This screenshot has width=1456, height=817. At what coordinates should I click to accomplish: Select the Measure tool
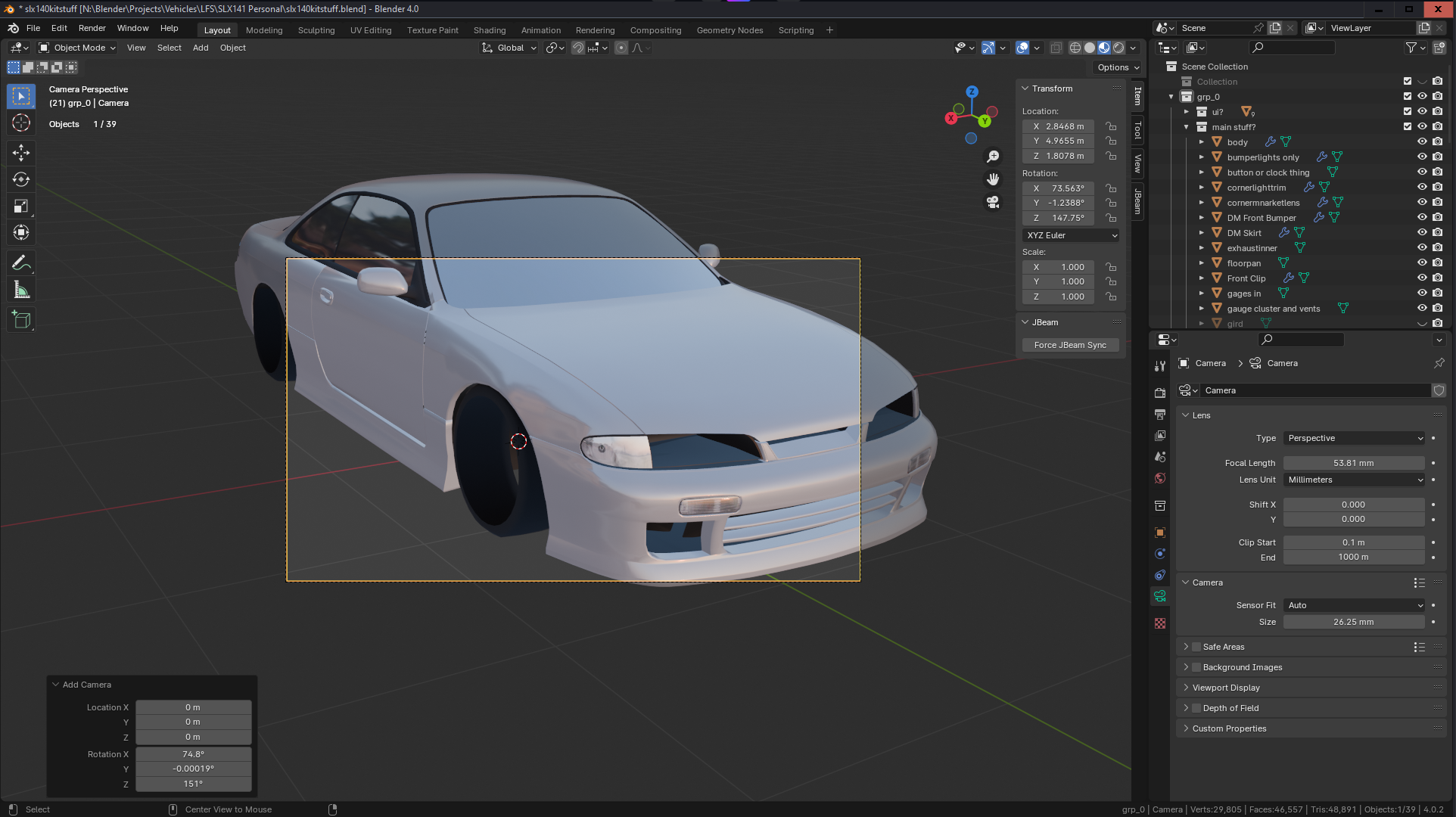[21, 290]
